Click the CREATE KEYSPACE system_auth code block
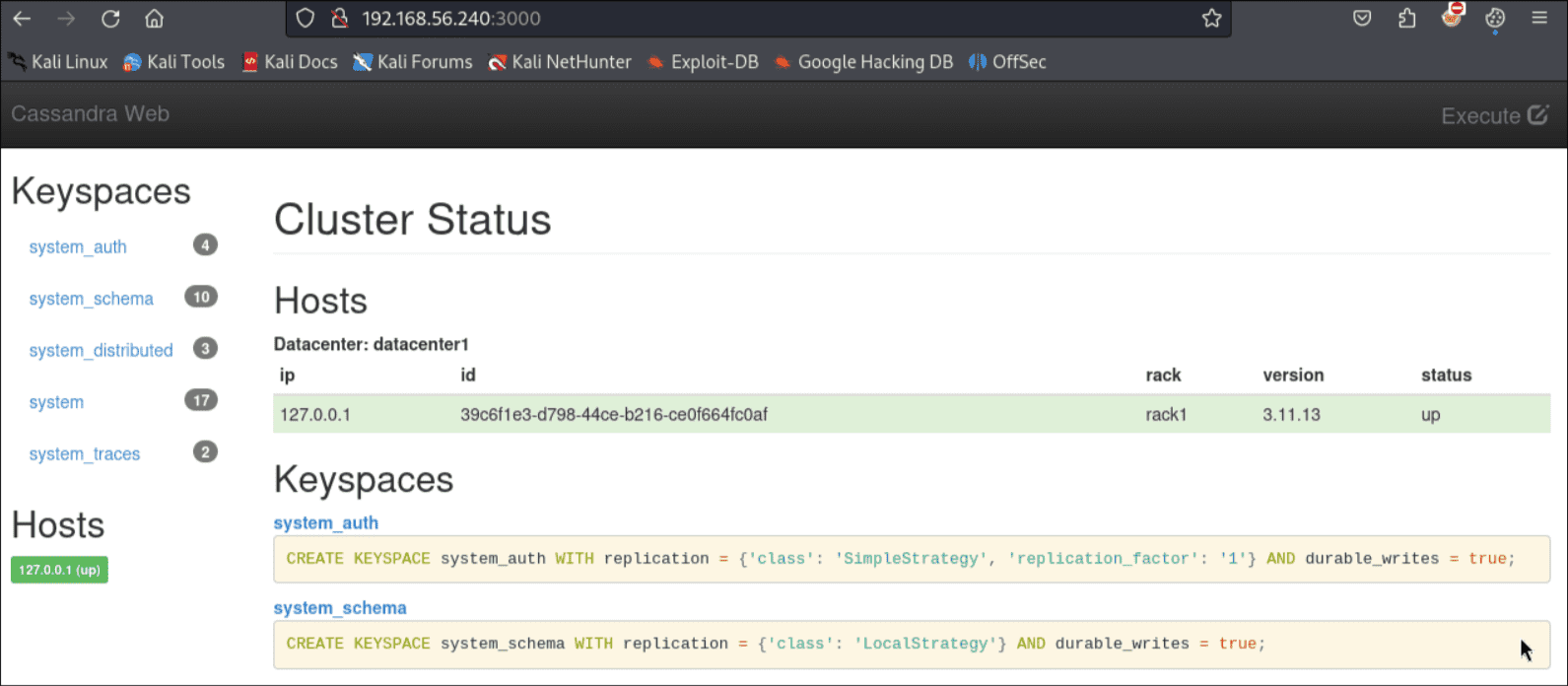Screen dimensions: 1568x686 tap(912, 559)
